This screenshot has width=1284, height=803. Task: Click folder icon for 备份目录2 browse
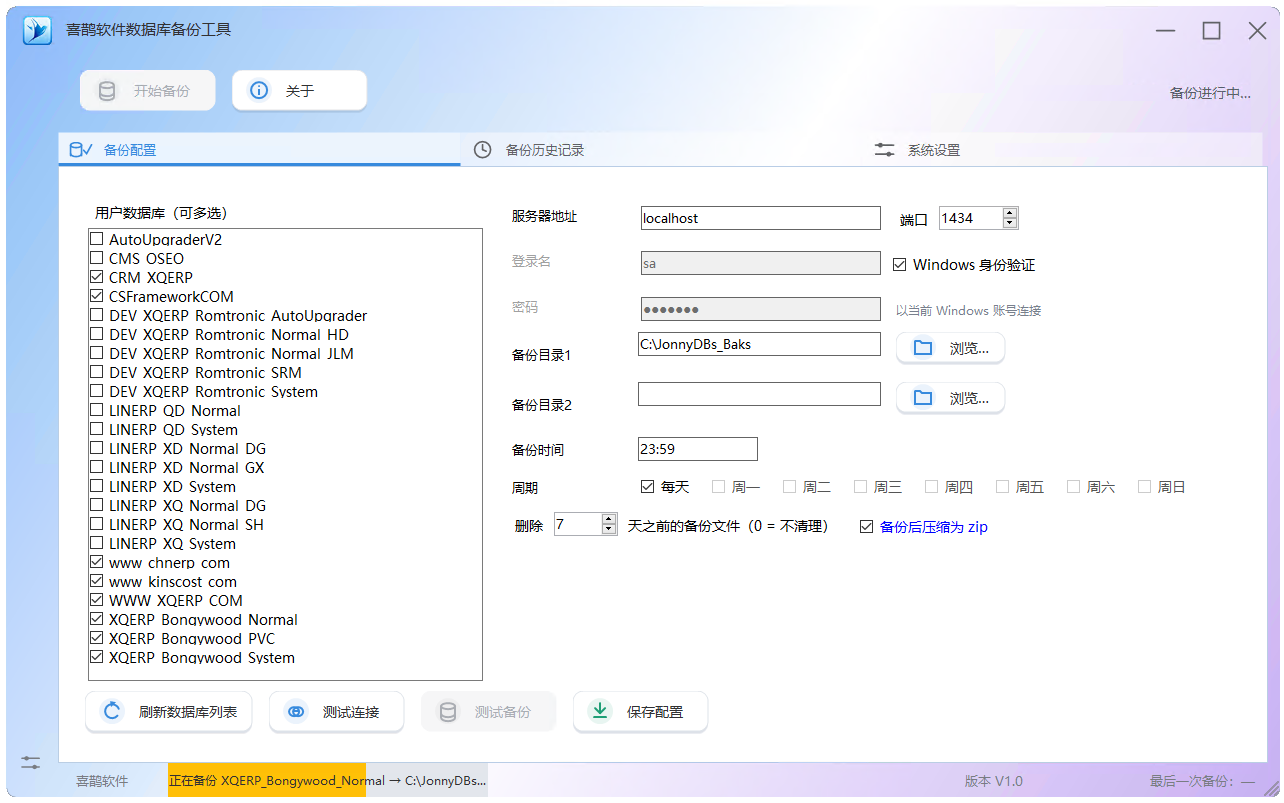click(923, 398)
